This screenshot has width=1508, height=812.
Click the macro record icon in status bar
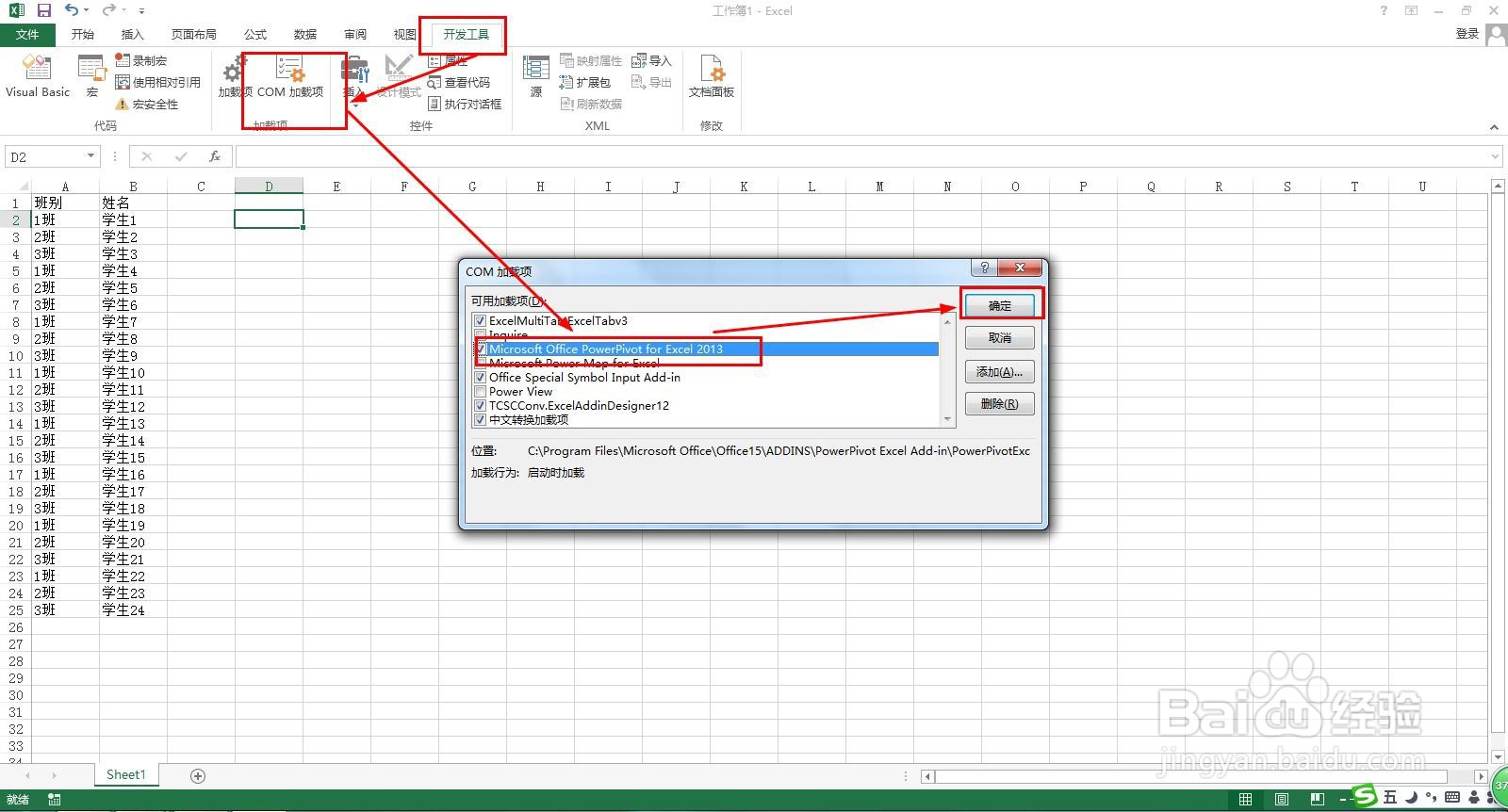[55, 800]
